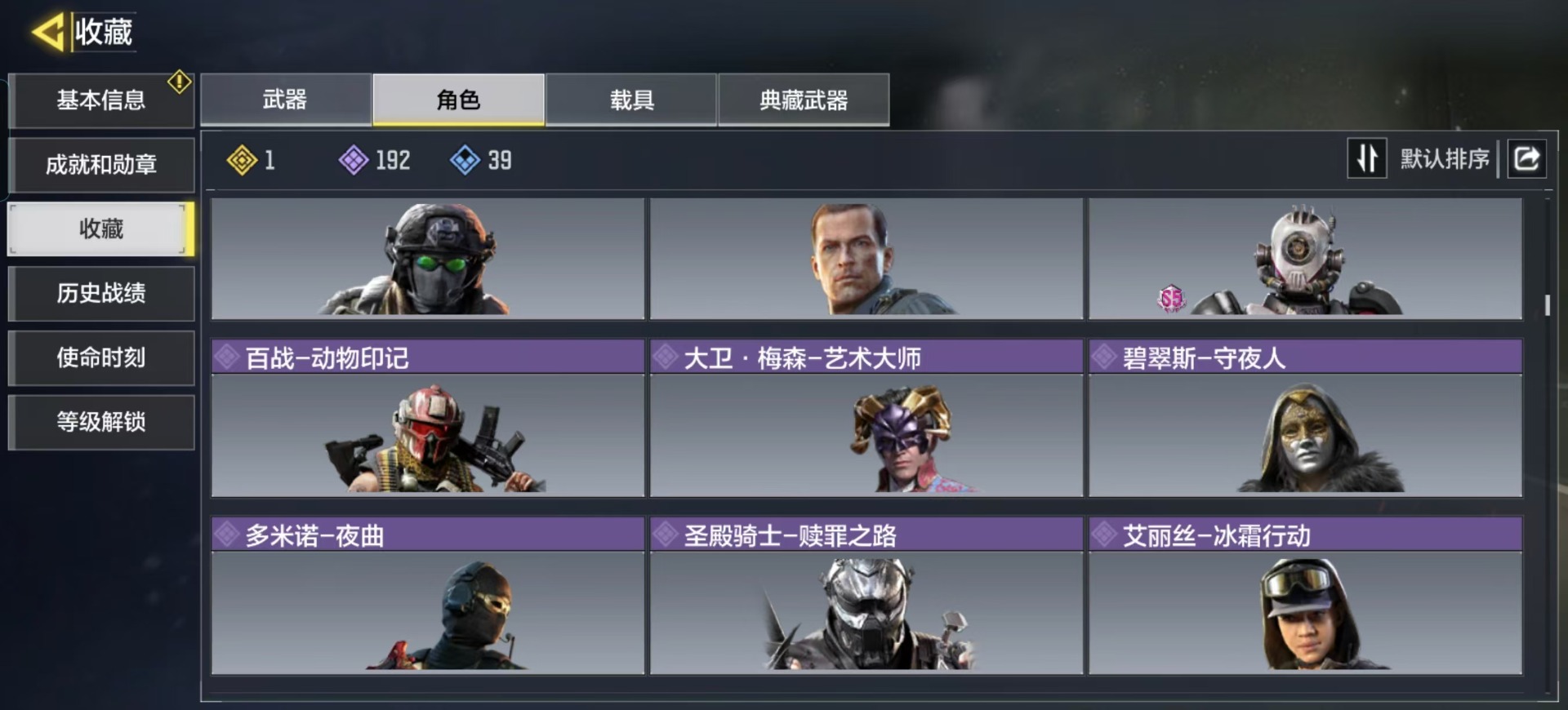
Task: Open 成就和勋章 in the sidebar
Action: (101, 165)
